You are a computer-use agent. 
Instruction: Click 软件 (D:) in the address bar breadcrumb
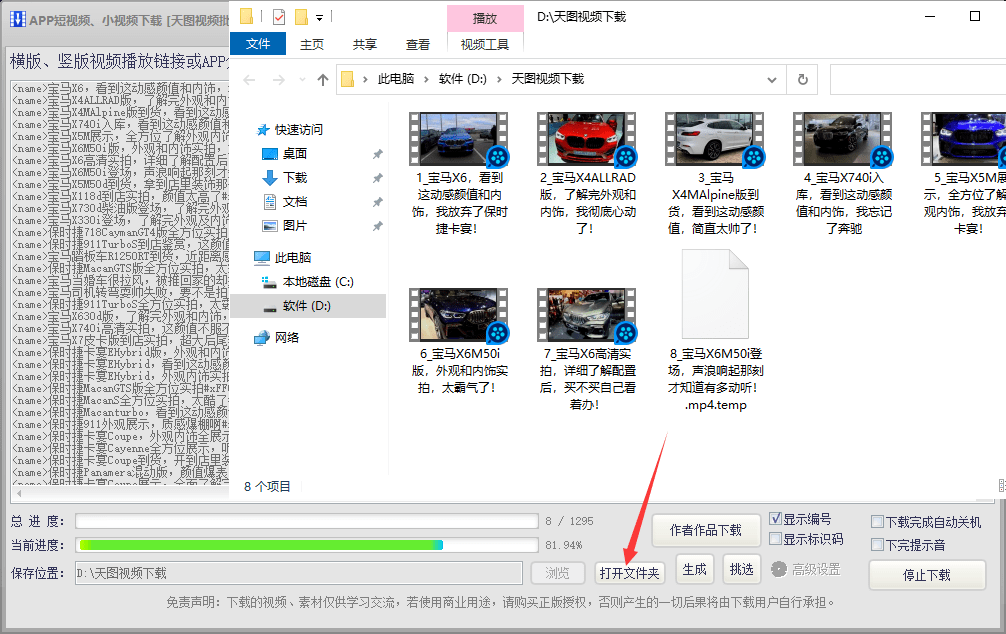point(463,79)
